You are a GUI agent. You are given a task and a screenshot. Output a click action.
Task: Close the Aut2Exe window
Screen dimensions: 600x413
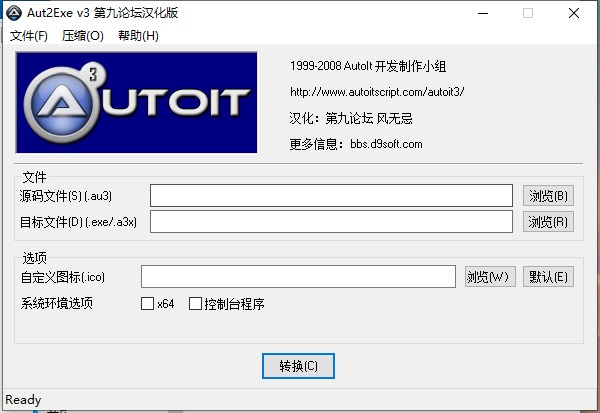coord(574,13)
